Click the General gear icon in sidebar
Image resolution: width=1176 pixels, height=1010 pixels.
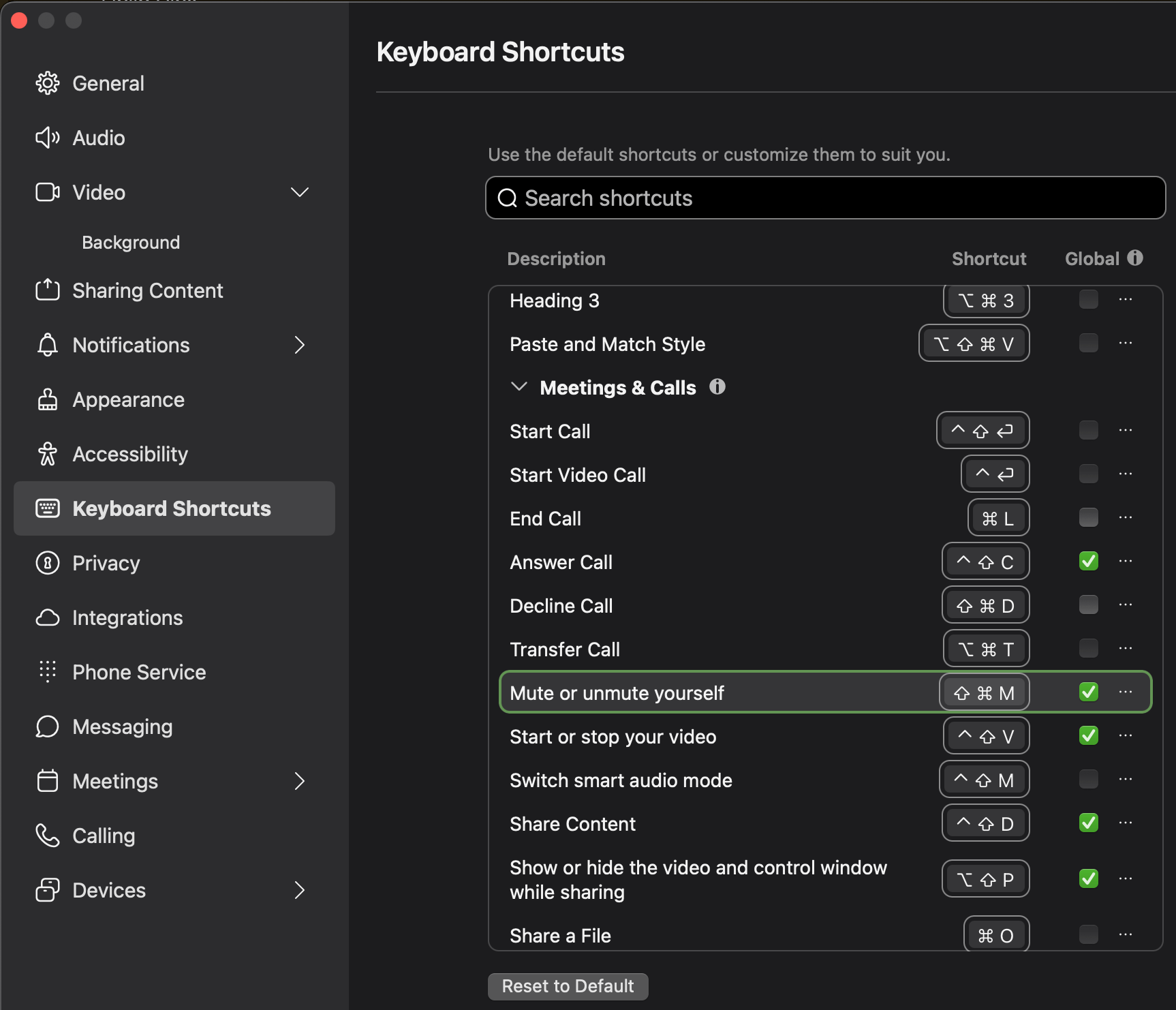click(x=48, y=83)
